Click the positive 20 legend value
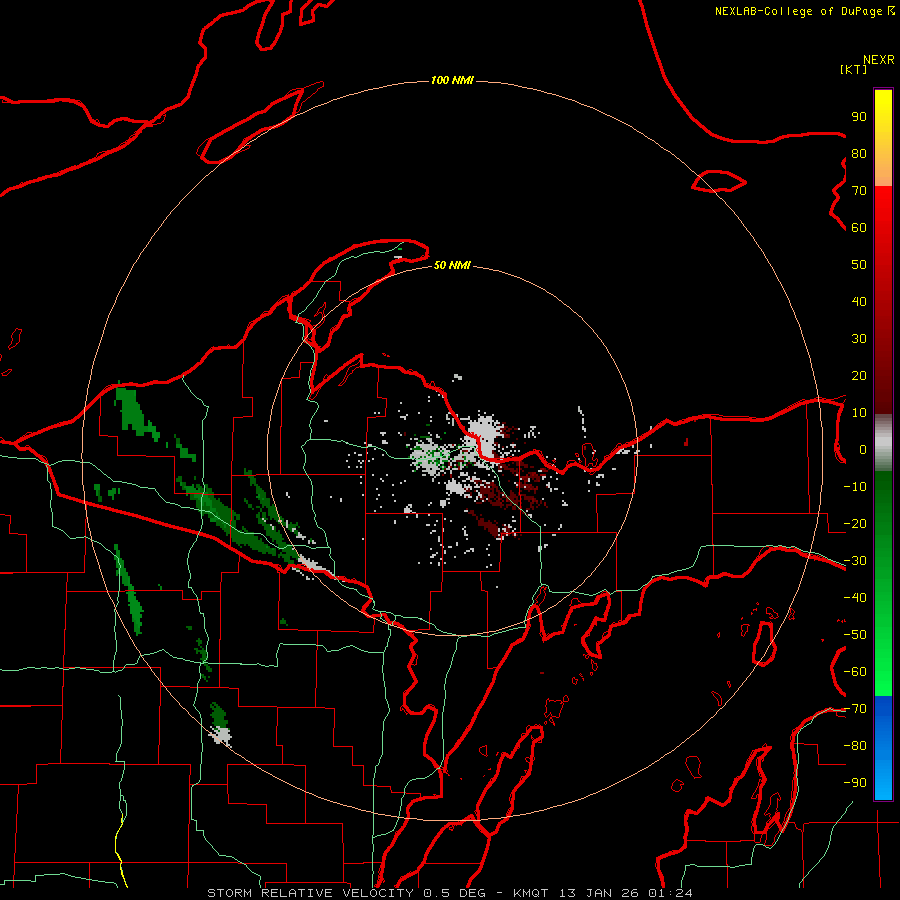This screenshot has width=900, height=900. tap(859, 376)
